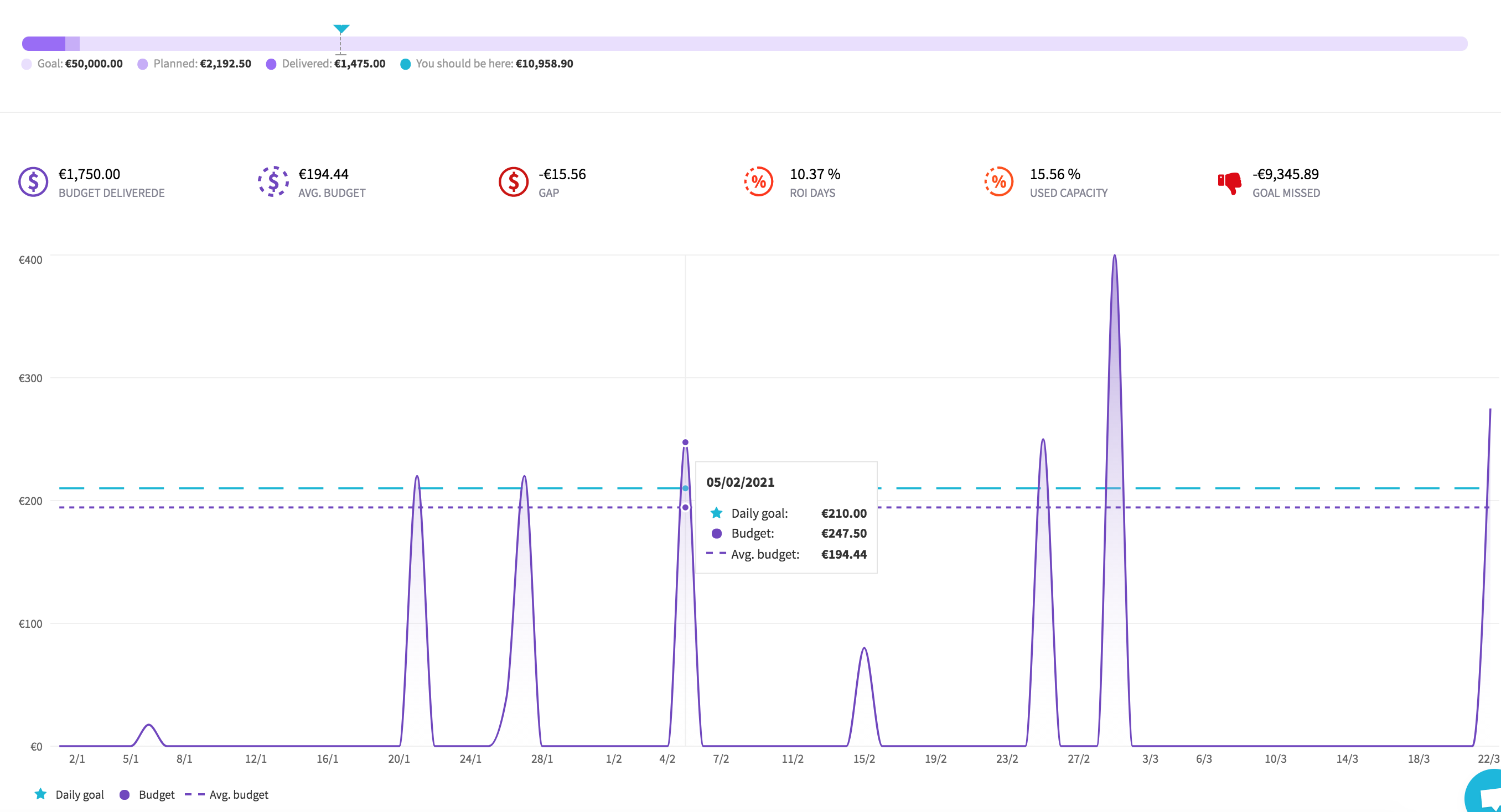Toggle the Daily goal series in legend
1501x812 pixels.
(x=69, y=794)
